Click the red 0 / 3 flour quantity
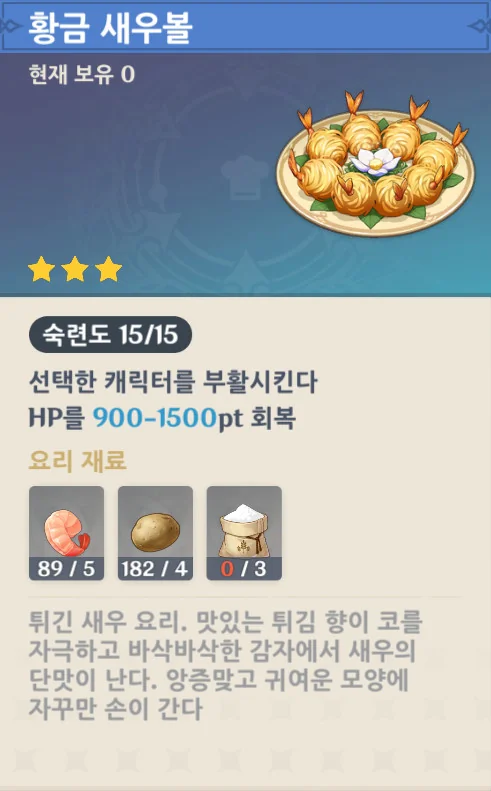The height and width of the screenshot is (791, 491). click(244, 569)
